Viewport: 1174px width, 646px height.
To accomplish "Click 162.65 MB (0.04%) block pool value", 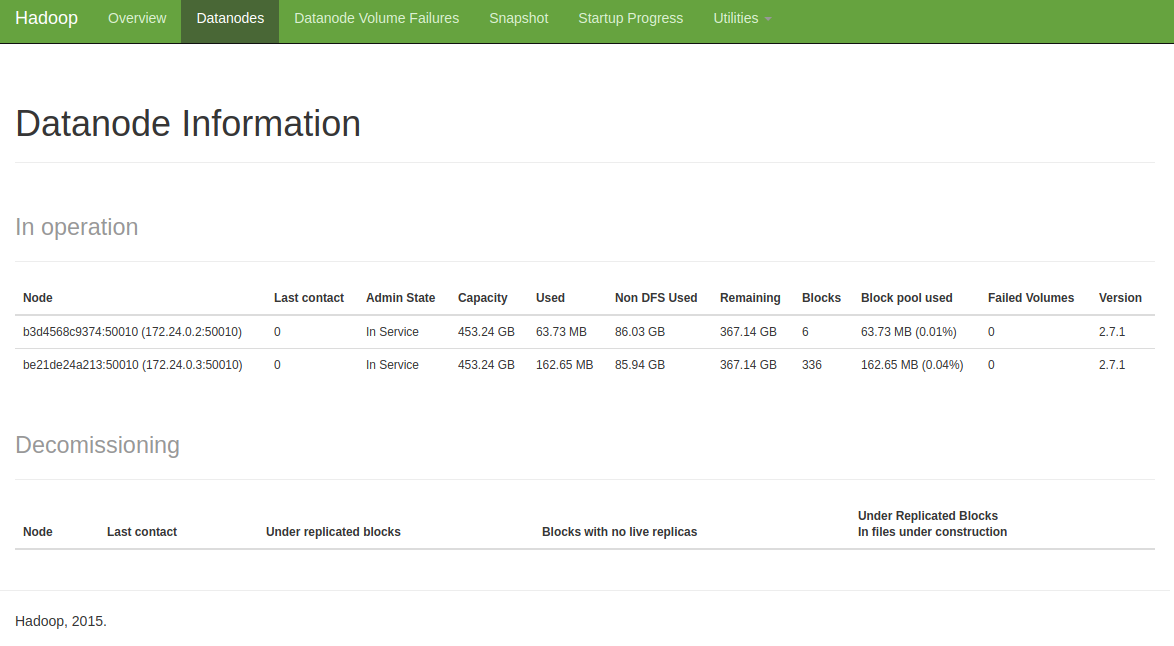I will [x=912, y=365].
